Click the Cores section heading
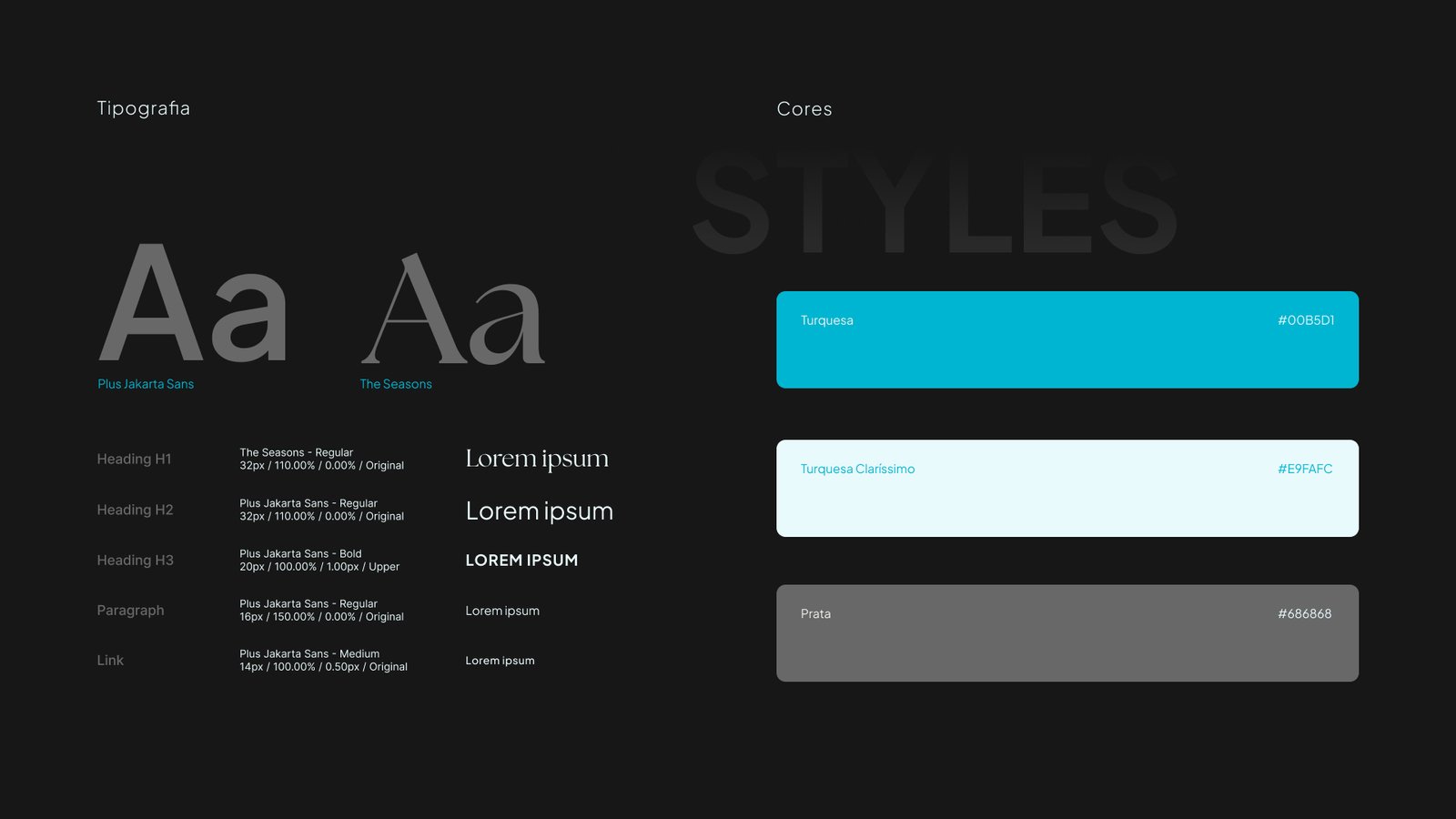The height and width of the screenshot is (819, 1456). pyautogui.click(x=804, y=109)
